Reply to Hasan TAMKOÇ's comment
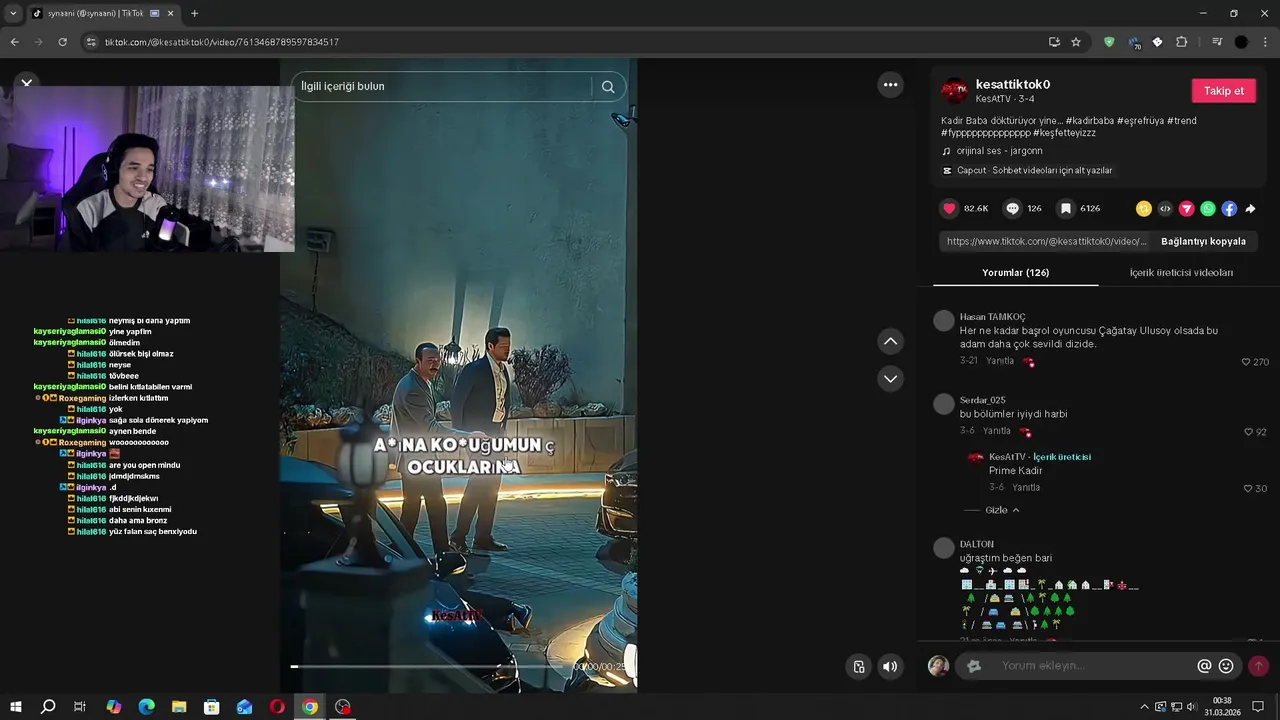1280x720 pixels. pyautogui.click(x=1000, y=361)
